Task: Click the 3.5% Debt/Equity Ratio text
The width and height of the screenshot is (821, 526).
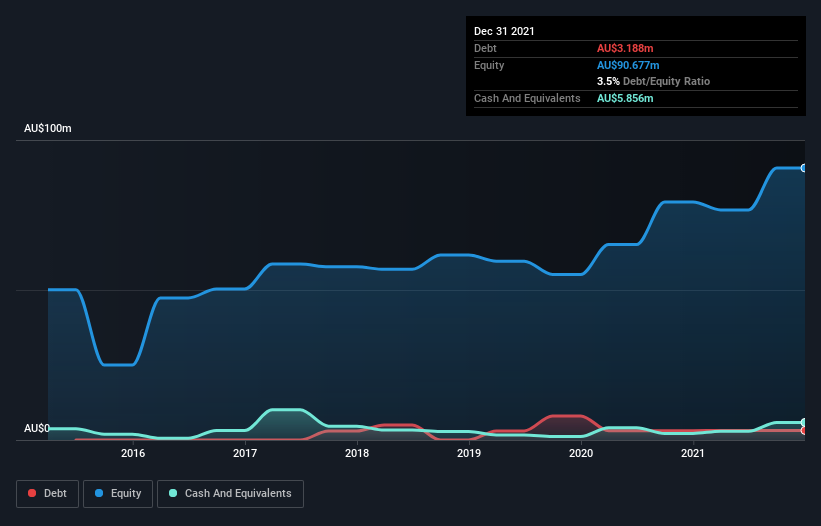Action: [x=653, y=81]
